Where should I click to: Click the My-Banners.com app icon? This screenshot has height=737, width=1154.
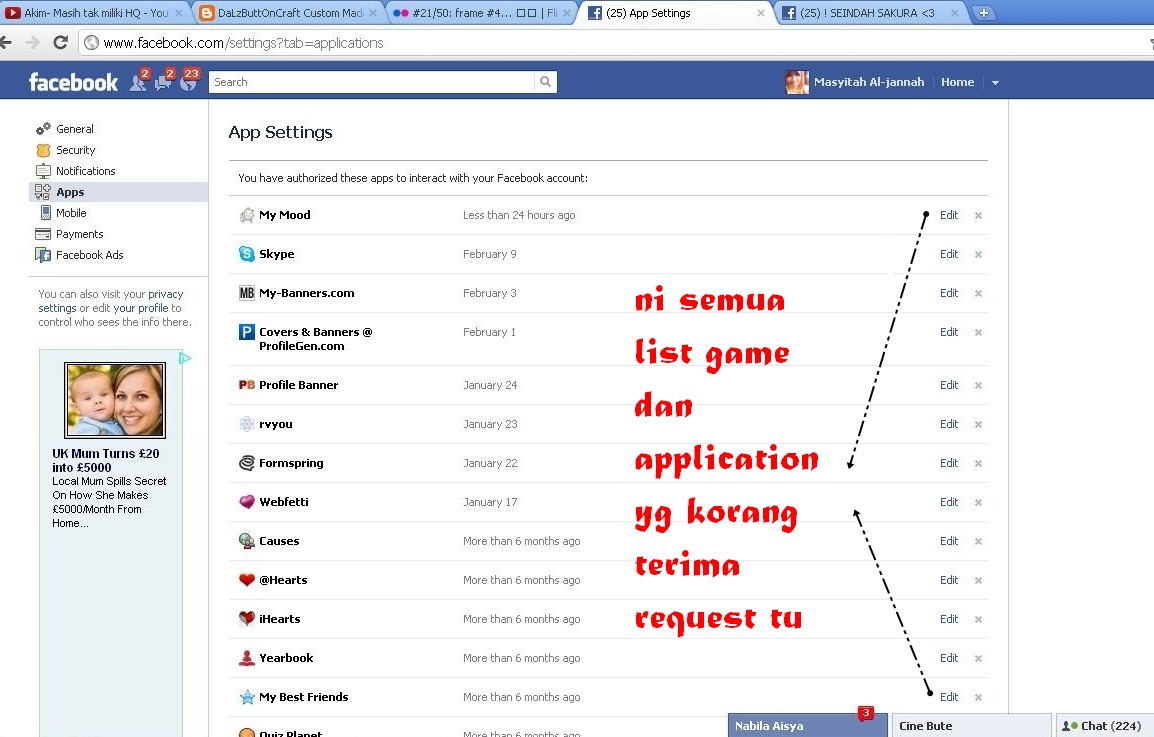pyautogui.click(x=247, y=293)
